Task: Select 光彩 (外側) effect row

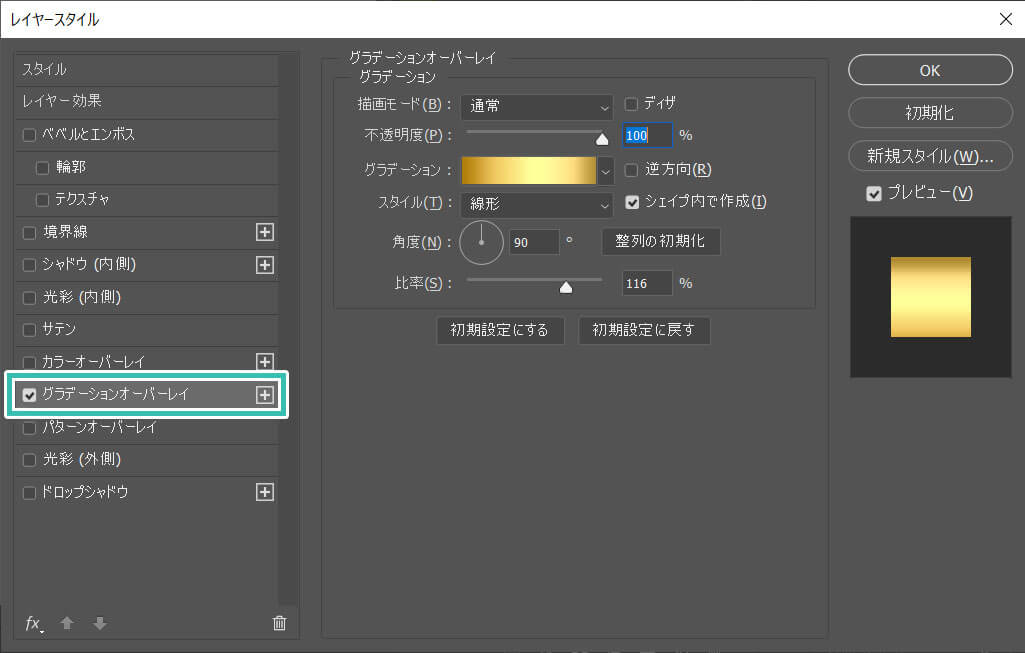Action: coord(147,460)
